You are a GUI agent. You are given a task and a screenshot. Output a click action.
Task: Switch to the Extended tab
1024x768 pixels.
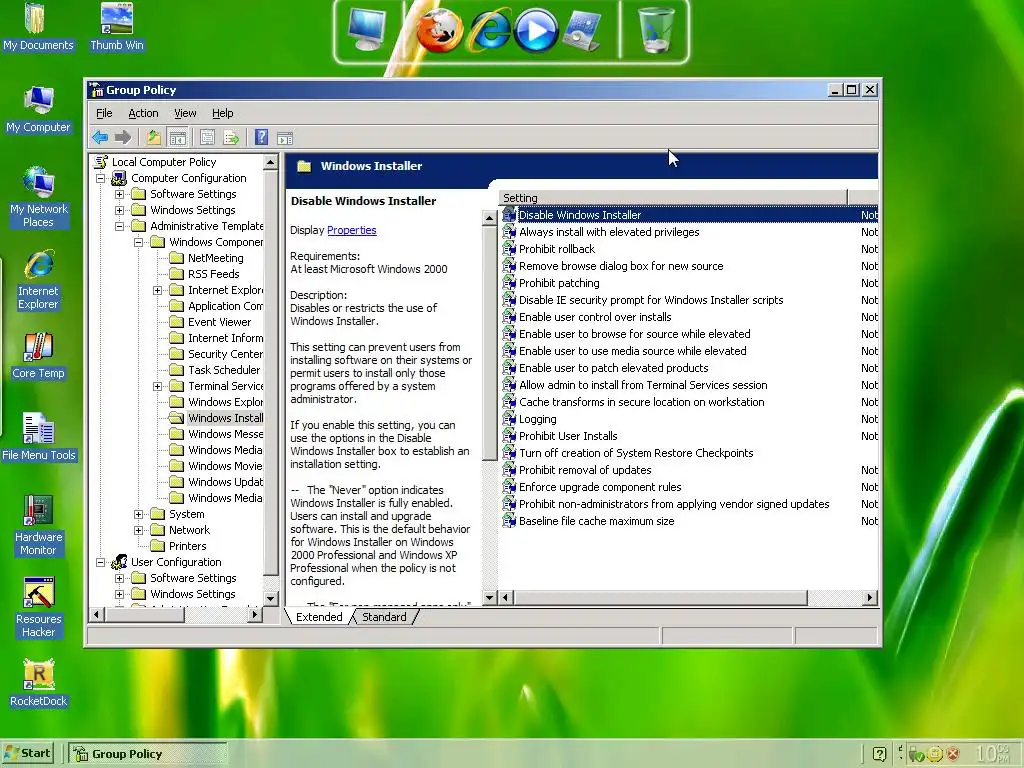(x=319, y=617)
